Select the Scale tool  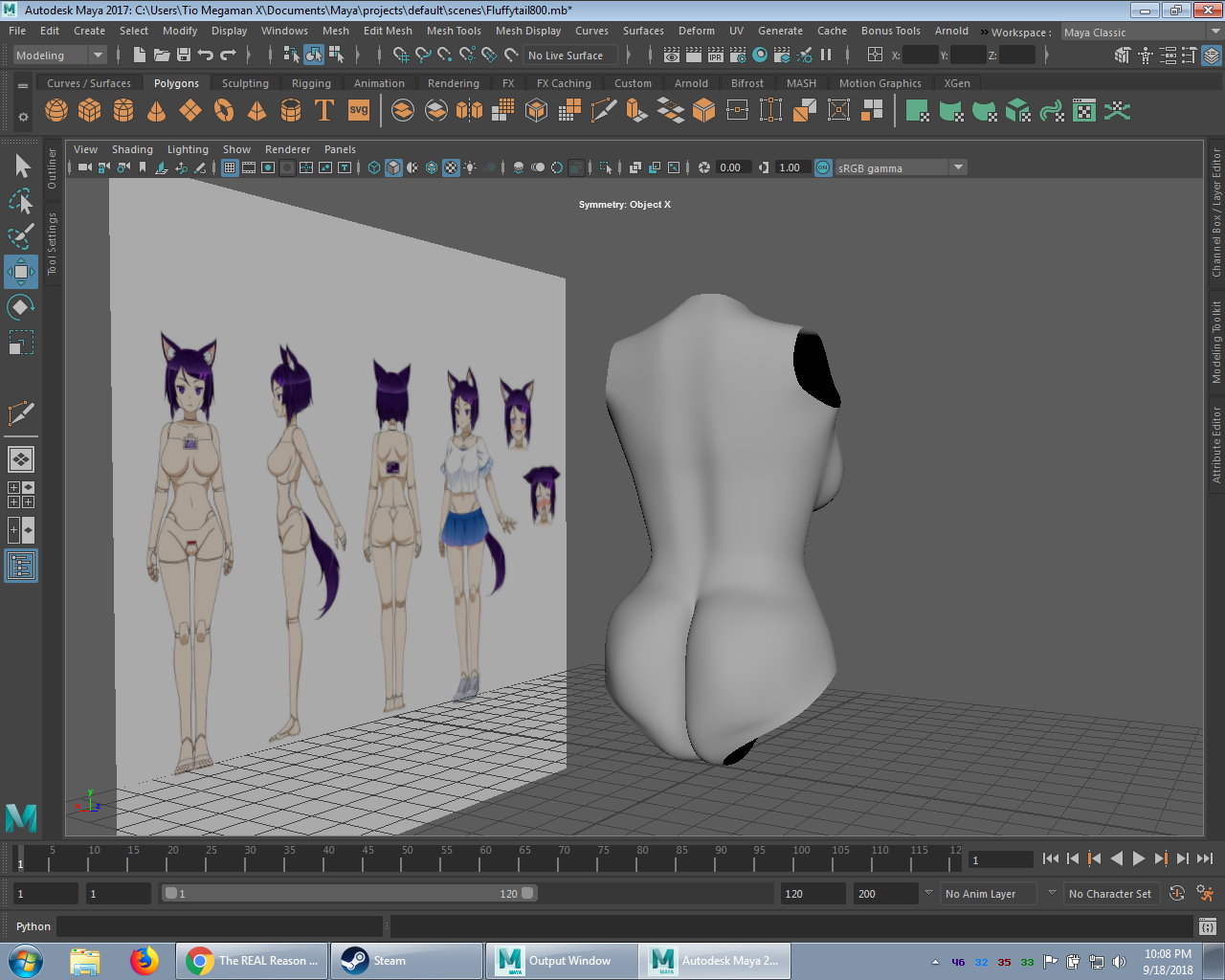coord(21,342)
